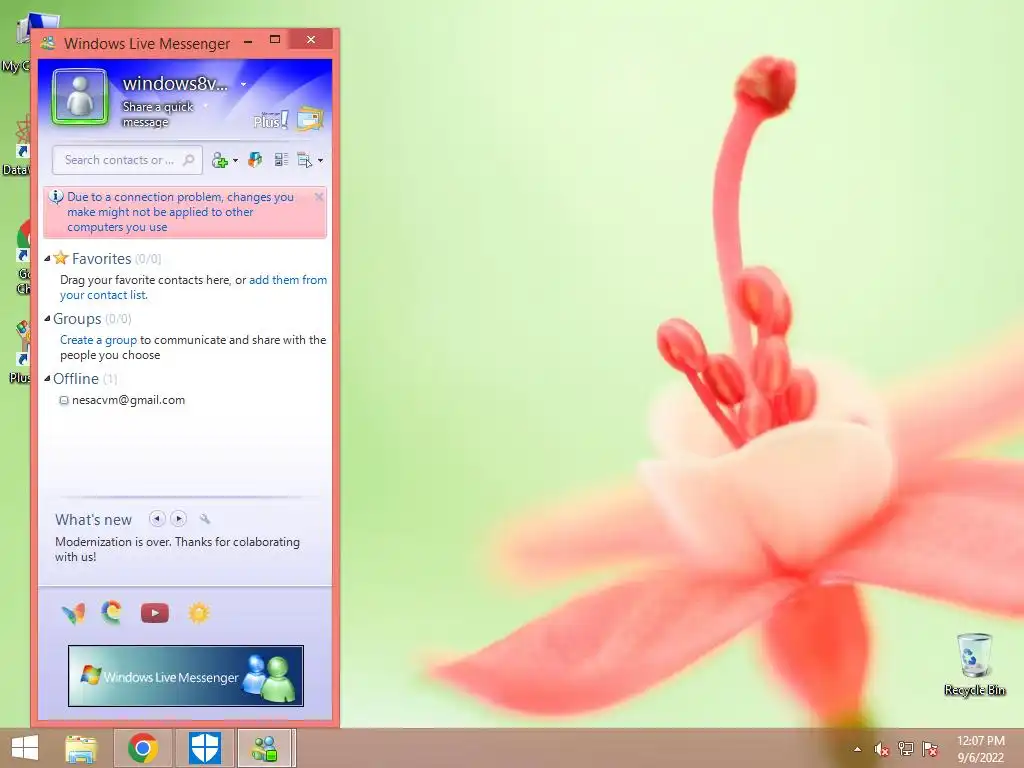Click the Messenger taskbar button
The width and height of the screenshot is (1024, 768).
(x=265, y=748)
